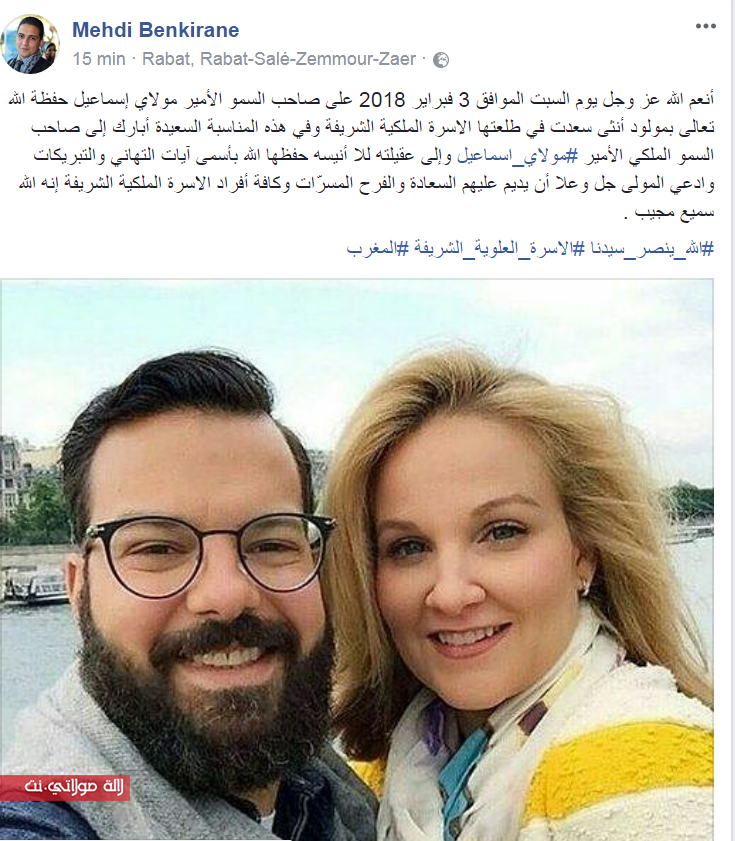Click the 15 min timestamp
The height and width of the screenshot is (841, 735).
coord(99,59)
